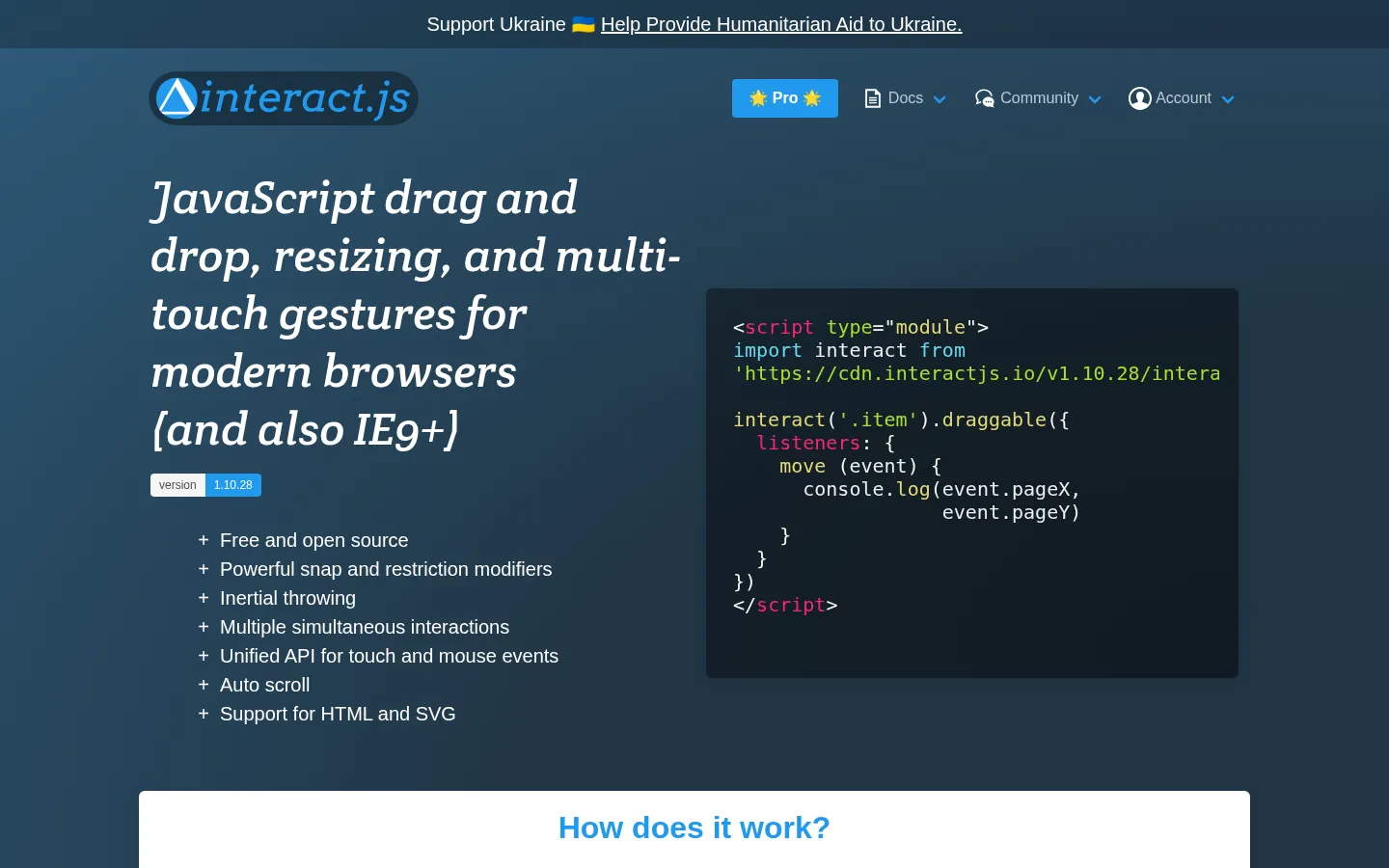Image resolution: width=1389 pixels, height=868 pixels.
Task: Click the closing </script> tag in code
Action: pyautogui.click(x=785, y=605)
